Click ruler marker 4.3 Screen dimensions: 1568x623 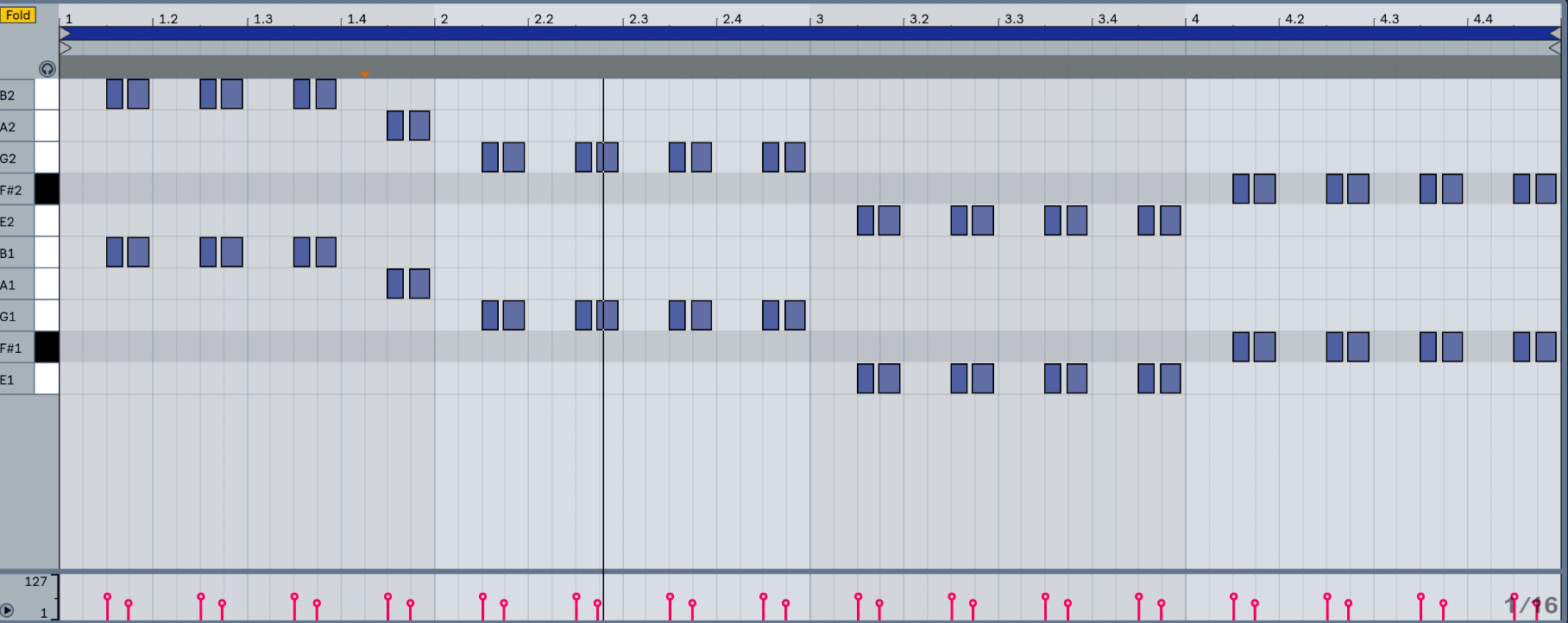click(x=1389, y=18)
